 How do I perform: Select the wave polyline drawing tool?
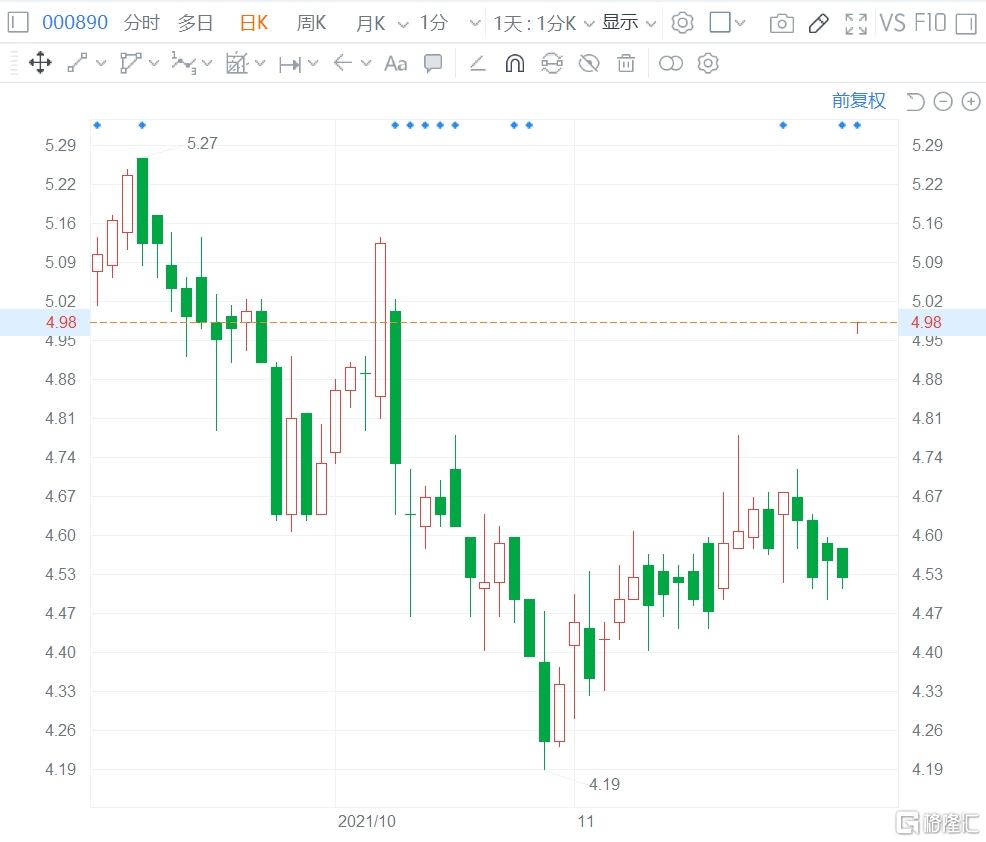click(183, 64)
